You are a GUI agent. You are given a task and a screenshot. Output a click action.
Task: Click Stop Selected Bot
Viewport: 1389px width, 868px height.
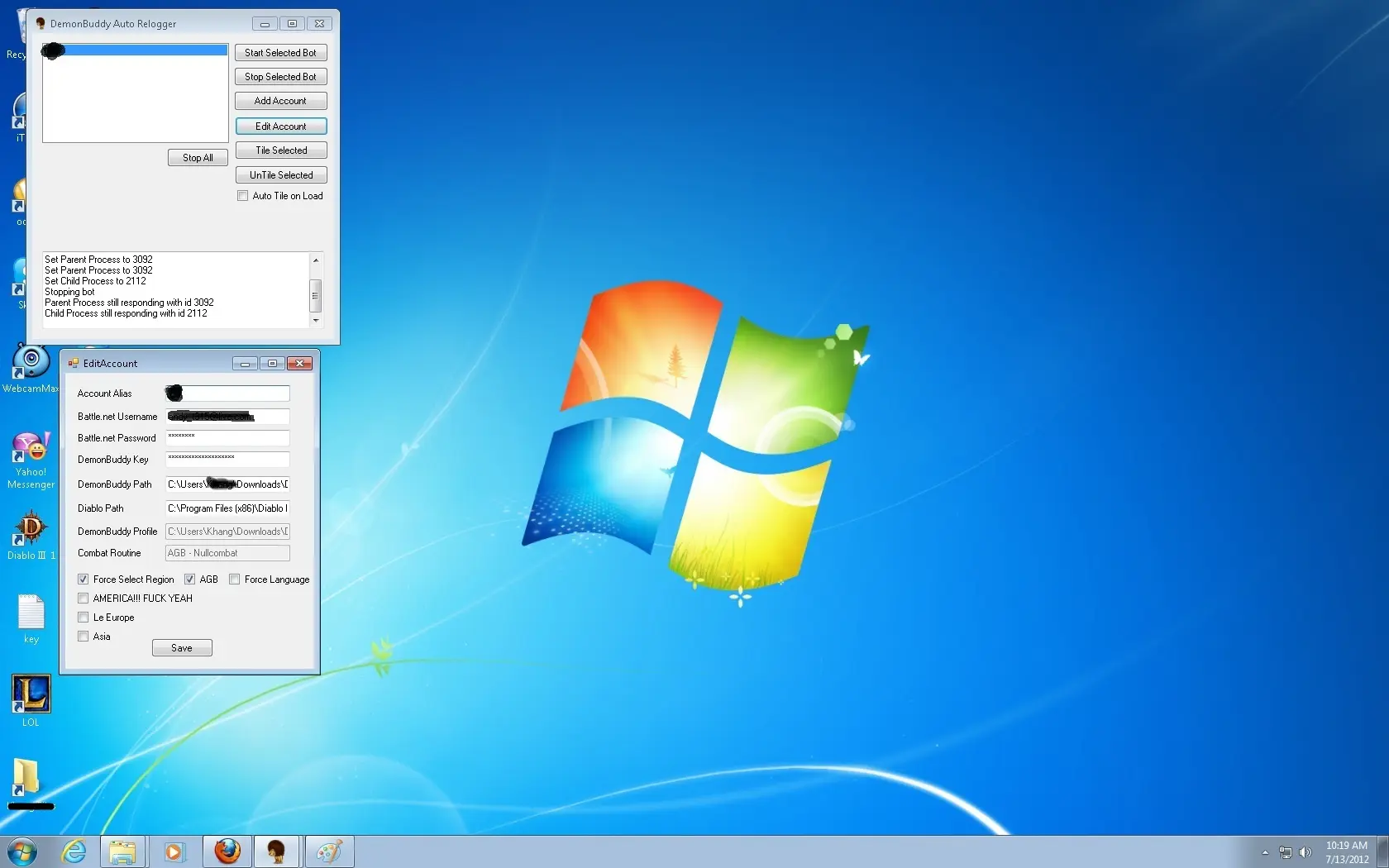click(x=280, y=77)
